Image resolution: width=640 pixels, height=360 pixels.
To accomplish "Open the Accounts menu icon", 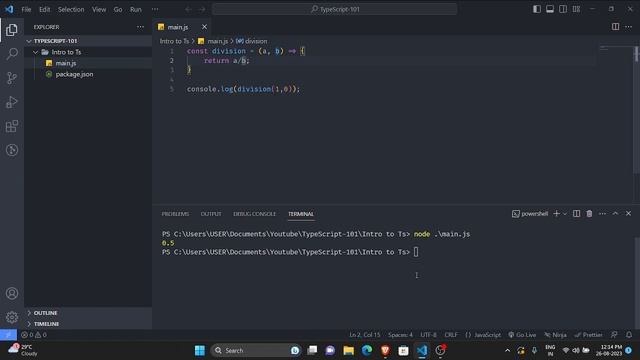I will [x=12, y=293].
